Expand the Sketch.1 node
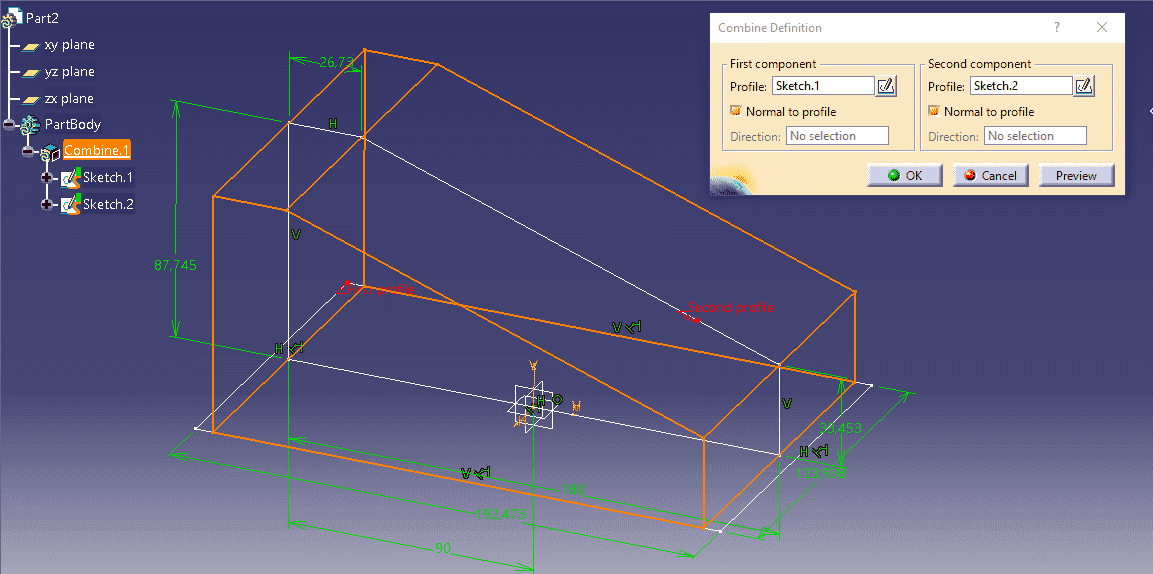 click(47, 178)
